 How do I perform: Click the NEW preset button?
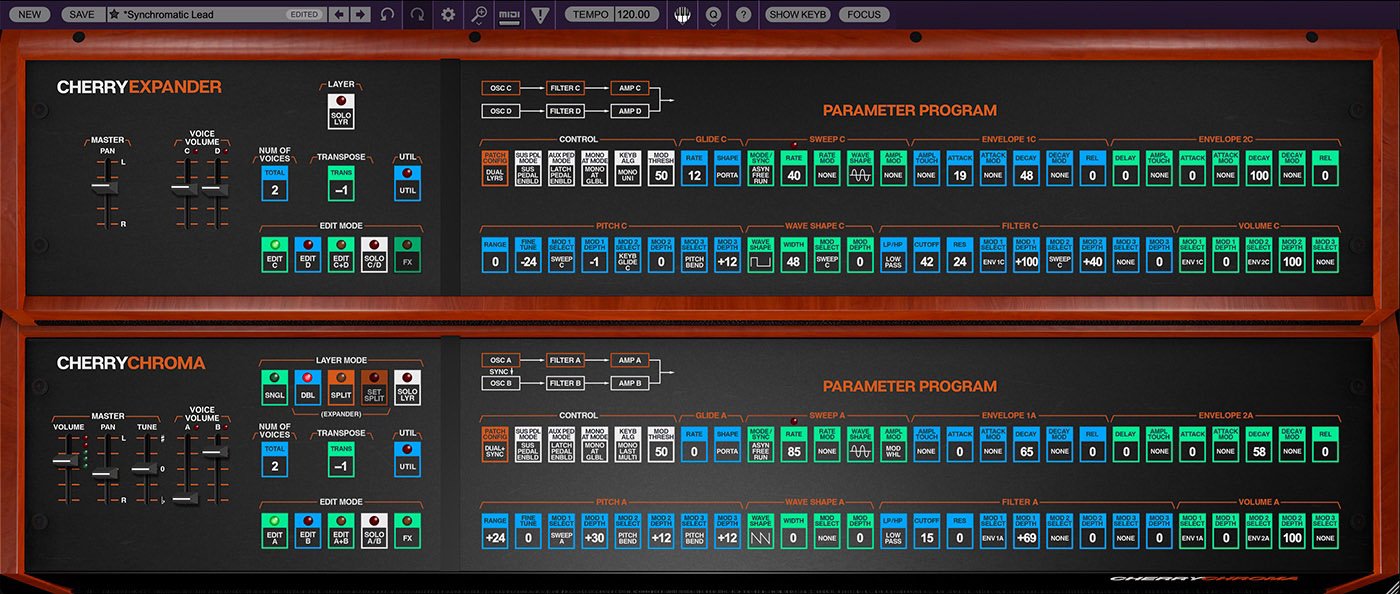pos(30,15)
